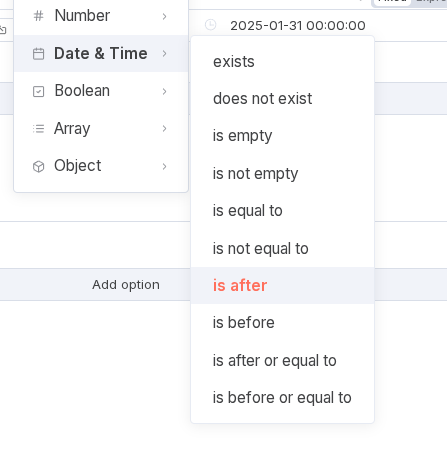Click the Add option button

126,285
